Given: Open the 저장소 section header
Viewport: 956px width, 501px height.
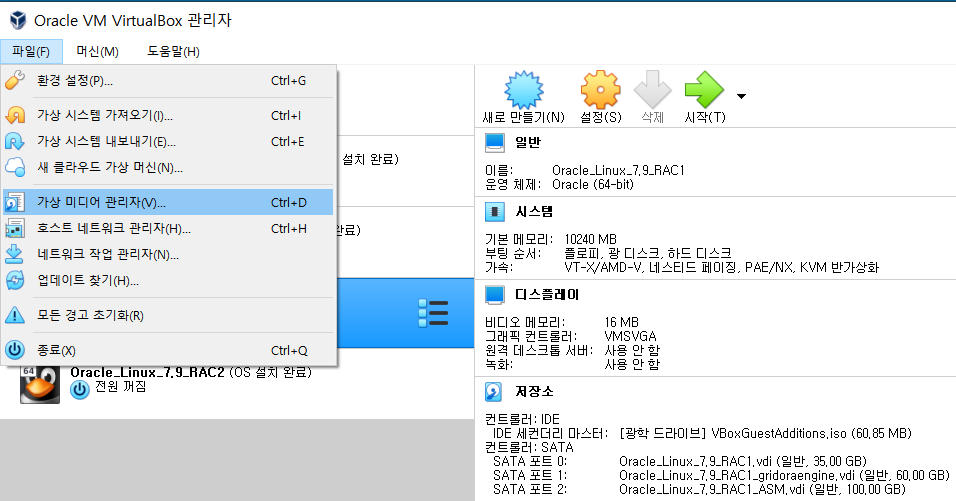Looking at the screenshot, I should click(x=534, y=391).
